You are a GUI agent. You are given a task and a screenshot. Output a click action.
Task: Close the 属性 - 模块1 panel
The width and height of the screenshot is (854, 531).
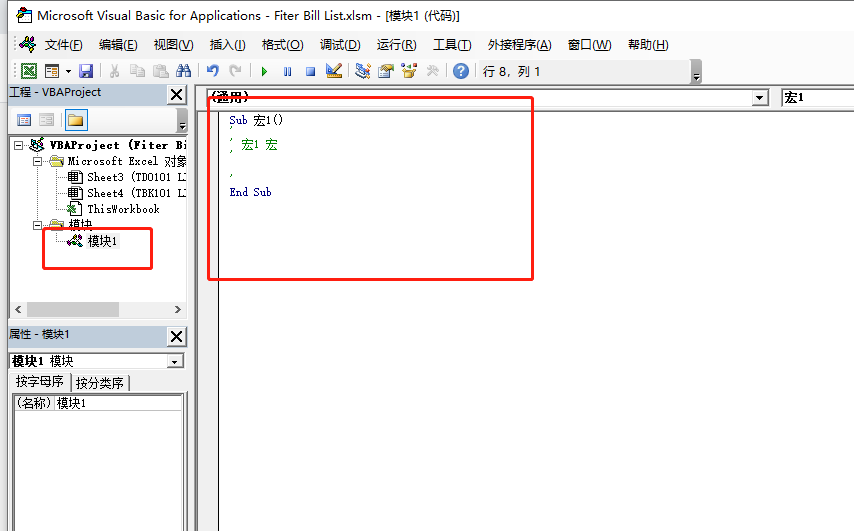tap(176, 337)
